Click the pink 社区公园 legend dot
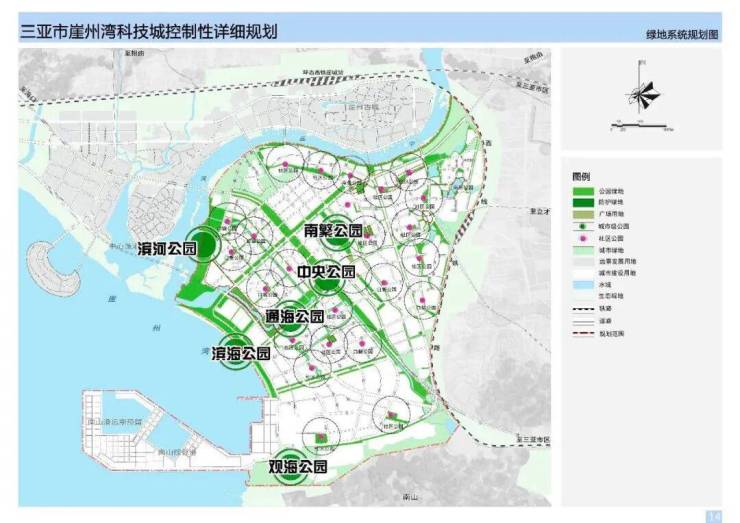Screen dimensions: 740x523 pos(582,240)
